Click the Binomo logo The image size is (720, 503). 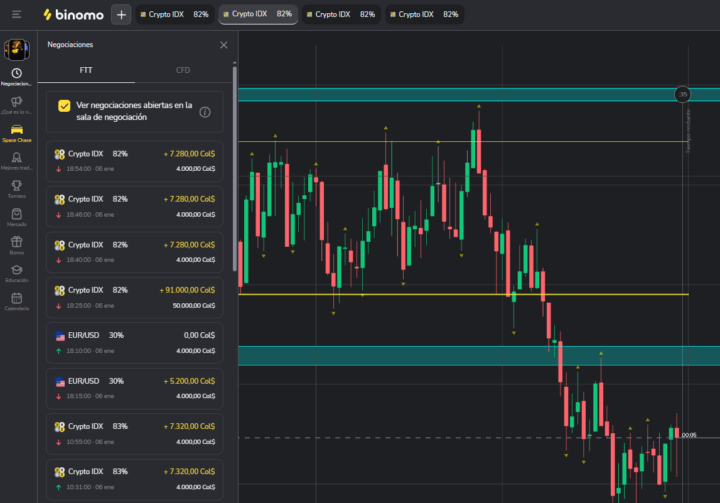pyautogui.click(x=73, y=15)
